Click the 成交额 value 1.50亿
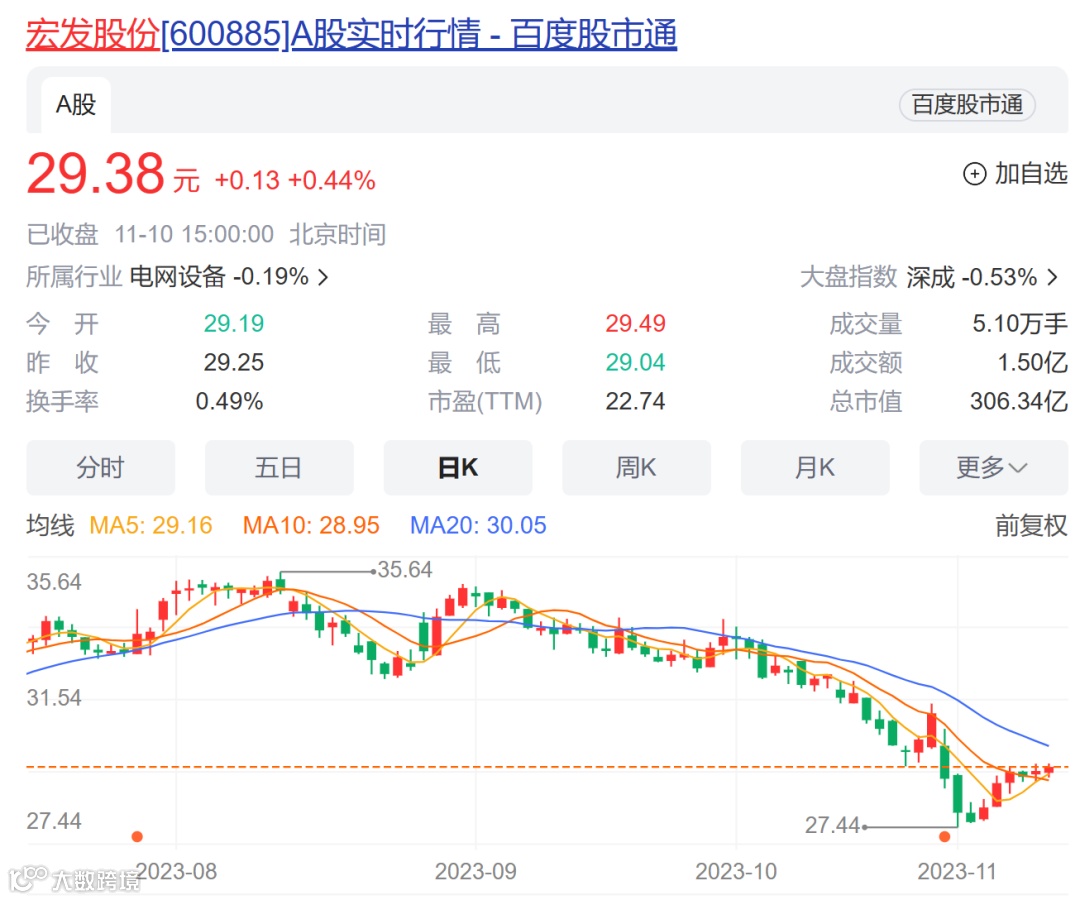 click(1033, 362)
